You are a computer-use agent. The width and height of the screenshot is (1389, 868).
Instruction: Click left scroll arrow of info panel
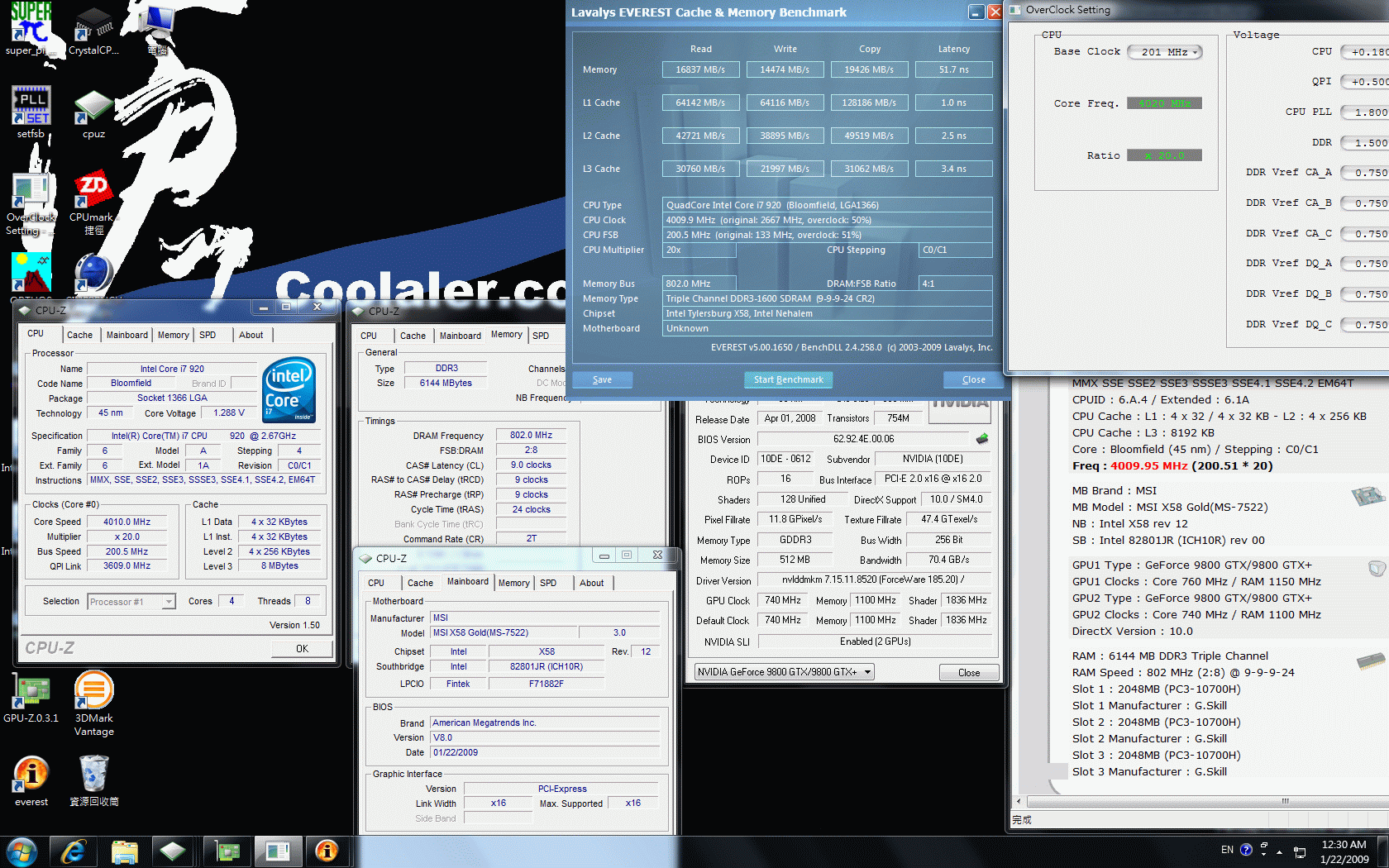(x=1019, y=801)
